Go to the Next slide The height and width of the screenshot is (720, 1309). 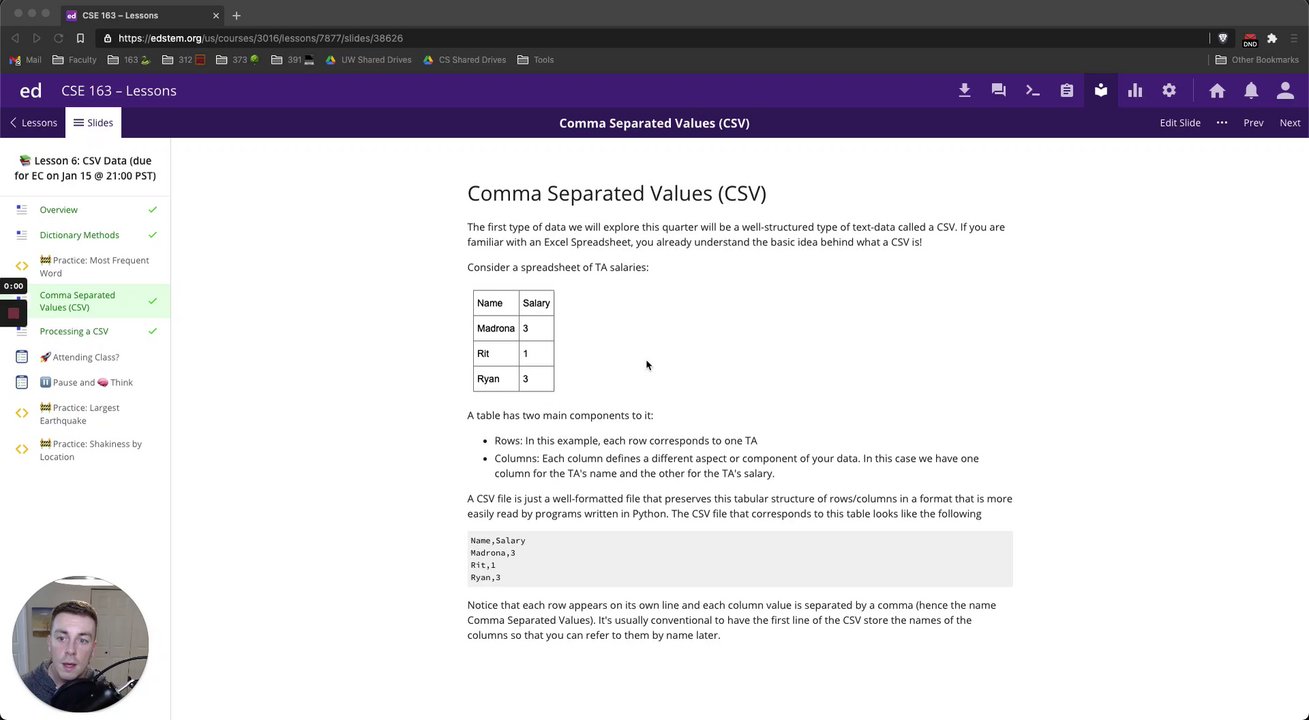point(1290,123)
